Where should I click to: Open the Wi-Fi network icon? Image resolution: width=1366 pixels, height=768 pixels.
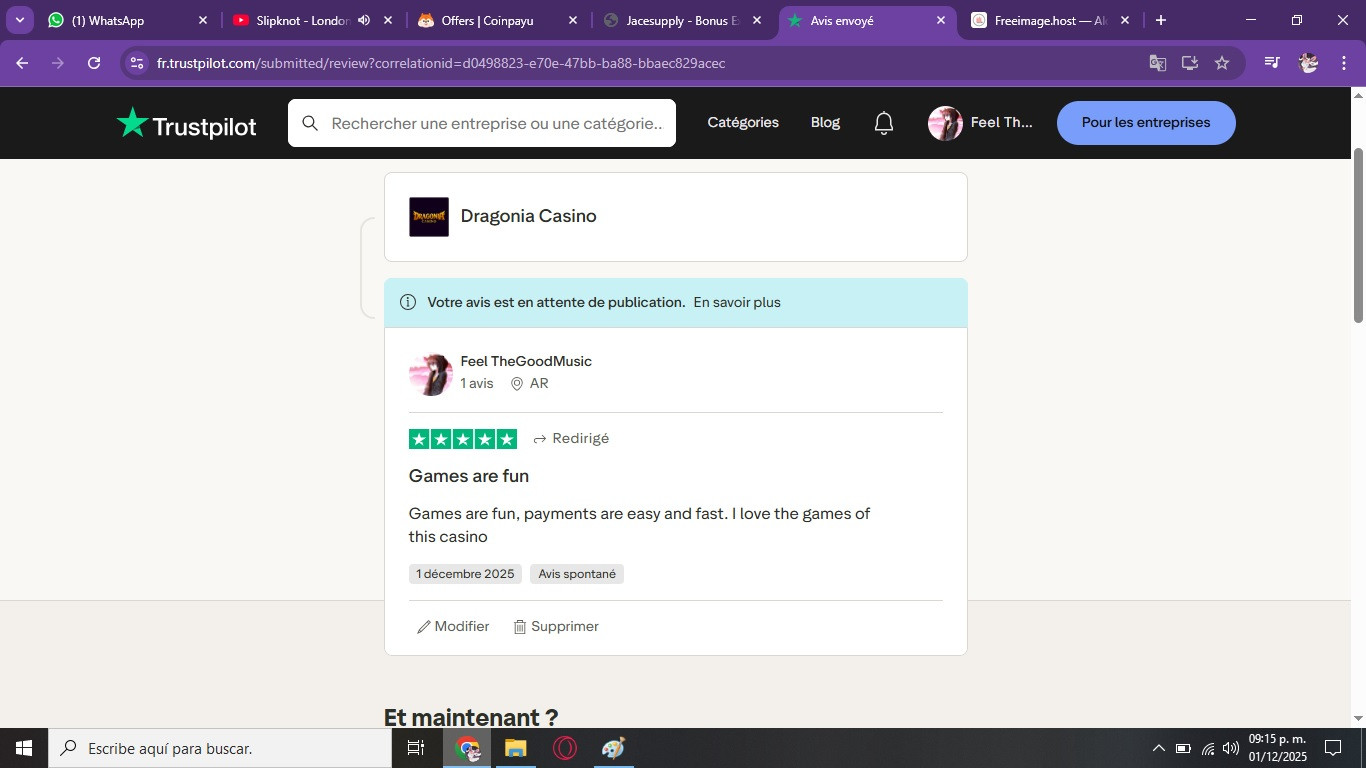[1207, 748]
